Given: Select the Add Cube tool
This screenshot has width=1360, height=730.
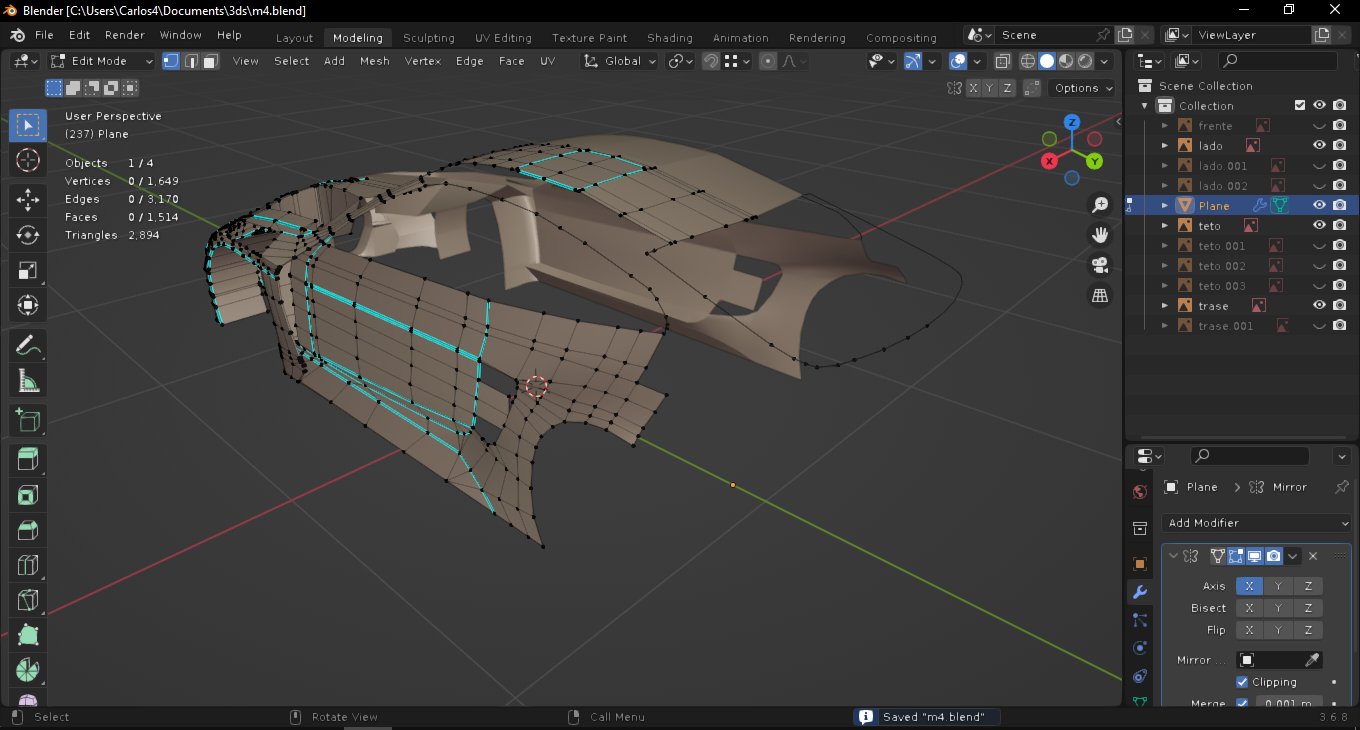Looking at the screenshot, I should point(28,421).
